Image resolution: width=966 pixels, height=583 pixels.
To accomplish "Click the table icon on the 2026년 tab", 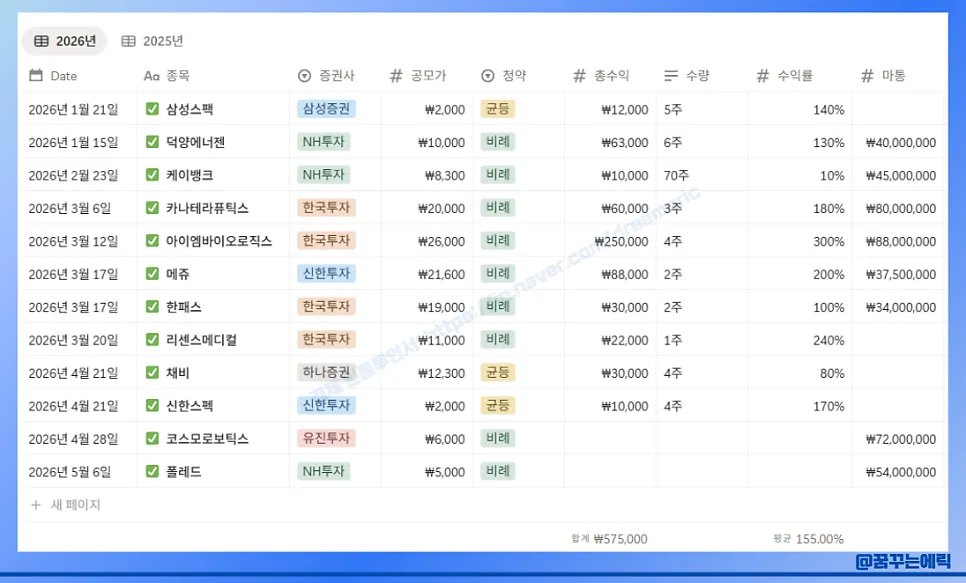I will point(41,41).
